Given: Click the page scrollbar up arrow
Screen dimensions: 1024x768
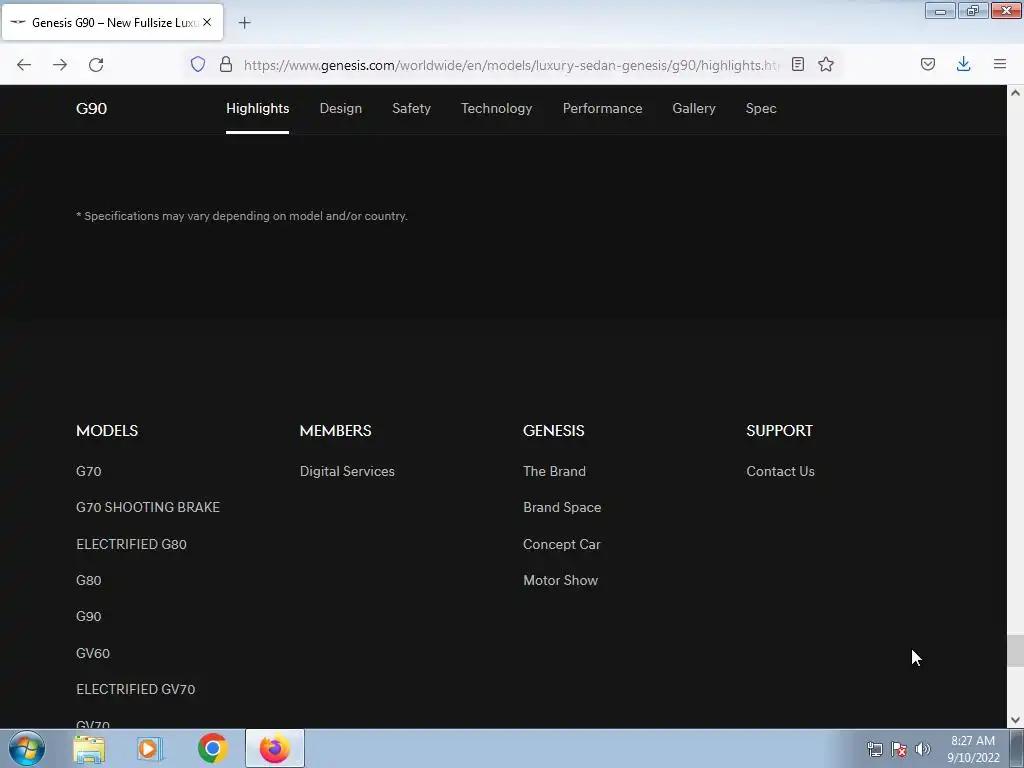Looking at the screenshot, I should pyautogui.click(x=1015, y=93).
